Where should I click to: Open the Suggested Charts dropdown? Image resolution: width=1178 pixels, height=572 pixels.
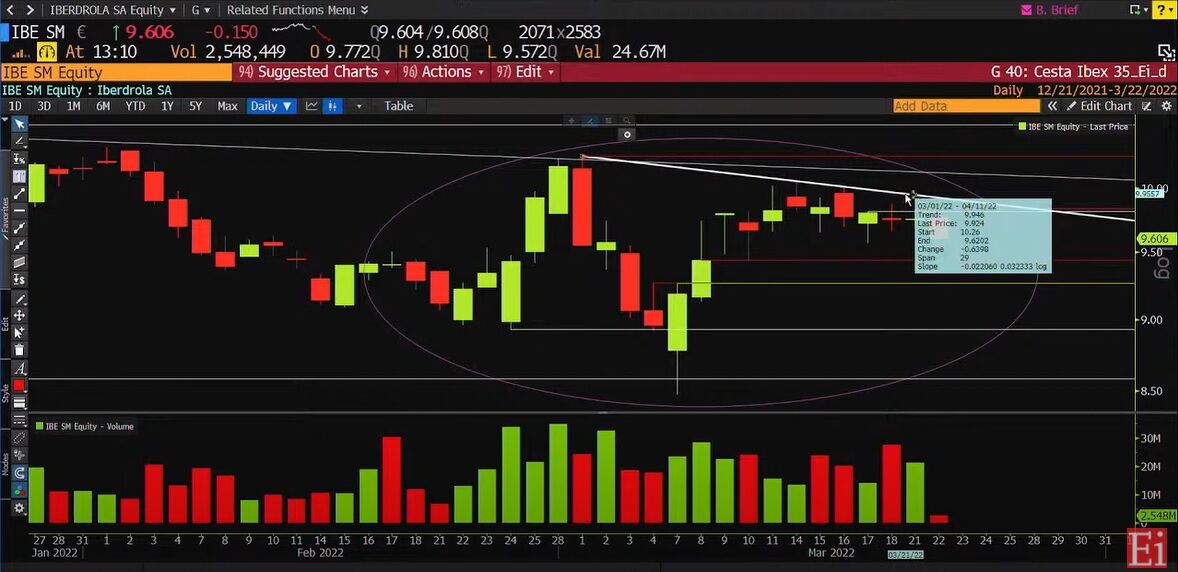click(x=316, y=72)
